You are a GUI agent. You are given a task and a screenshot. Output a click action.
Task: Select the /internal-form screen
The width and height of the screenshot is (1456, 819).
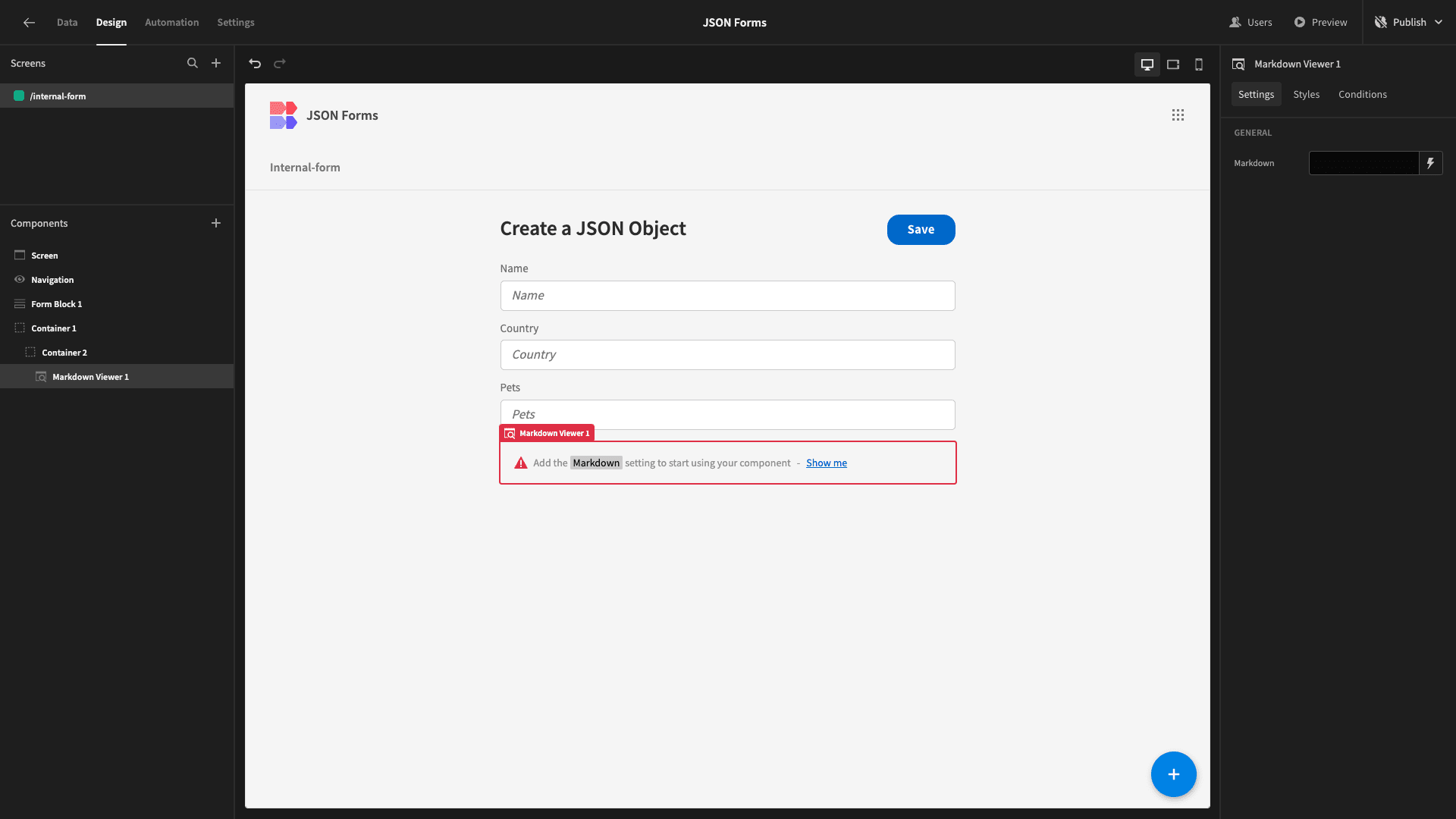117,96
